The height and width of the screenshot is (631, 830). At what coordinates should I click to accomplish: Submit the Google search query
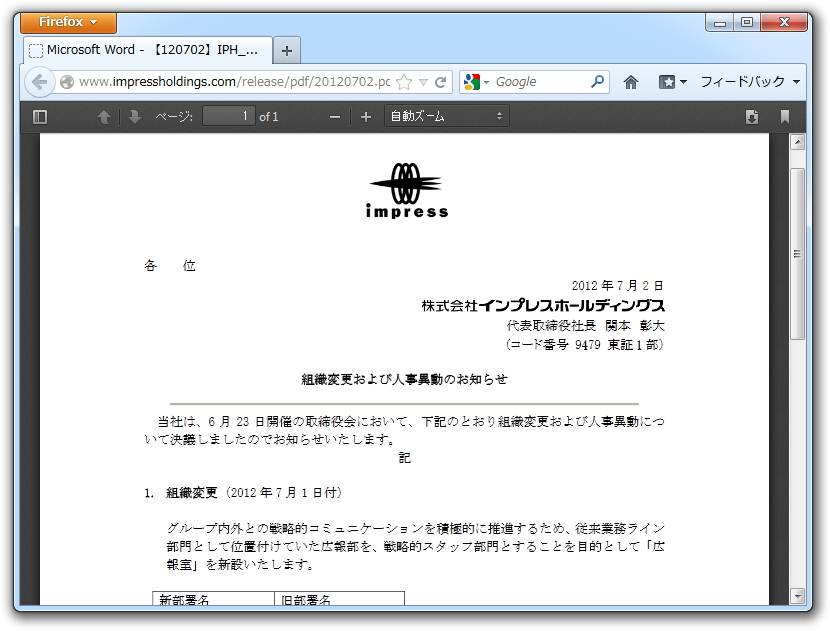(x=598, y=81)
